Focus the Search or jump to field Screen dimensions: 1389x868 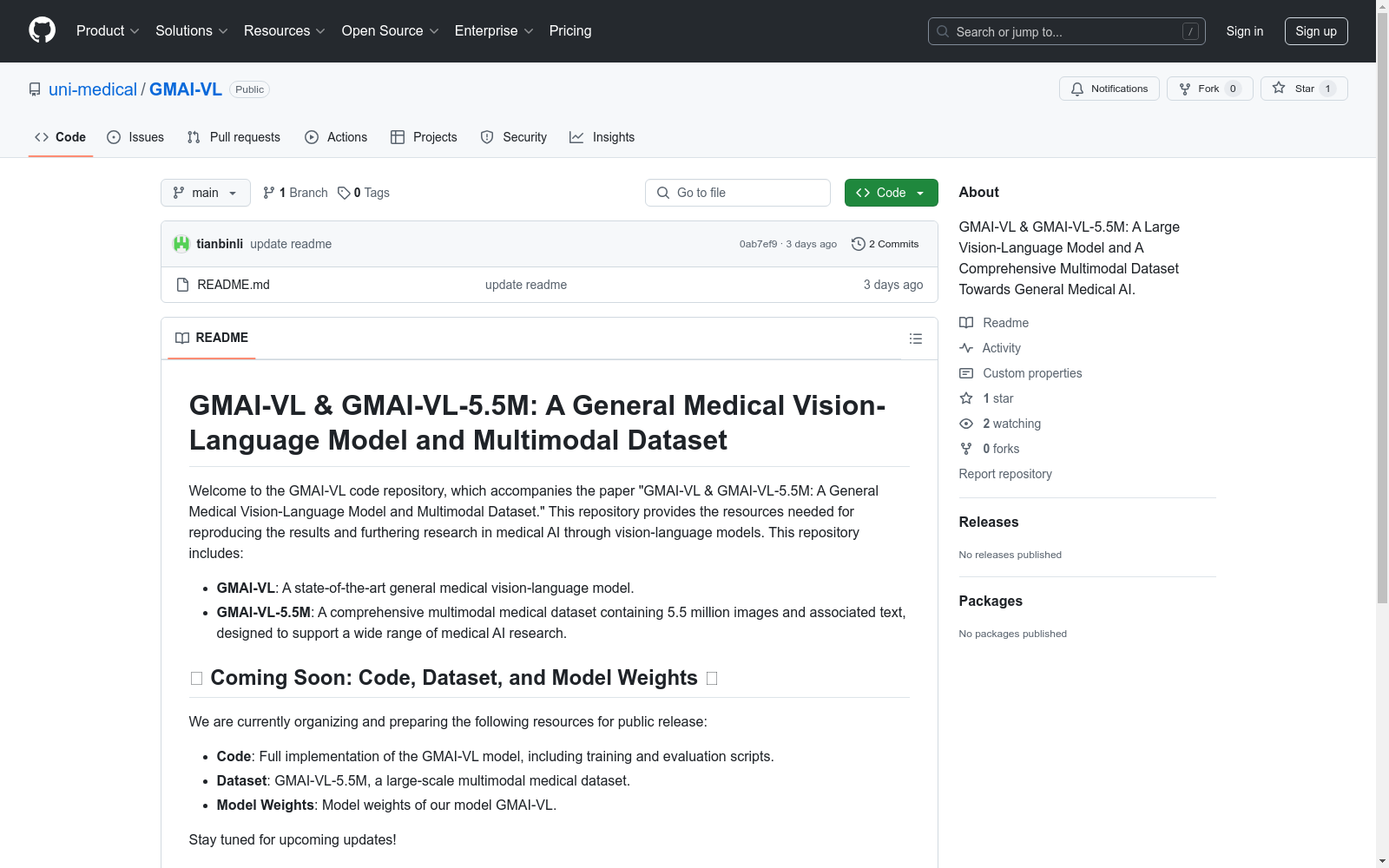pyautogui.click(x=1066, y=31)
